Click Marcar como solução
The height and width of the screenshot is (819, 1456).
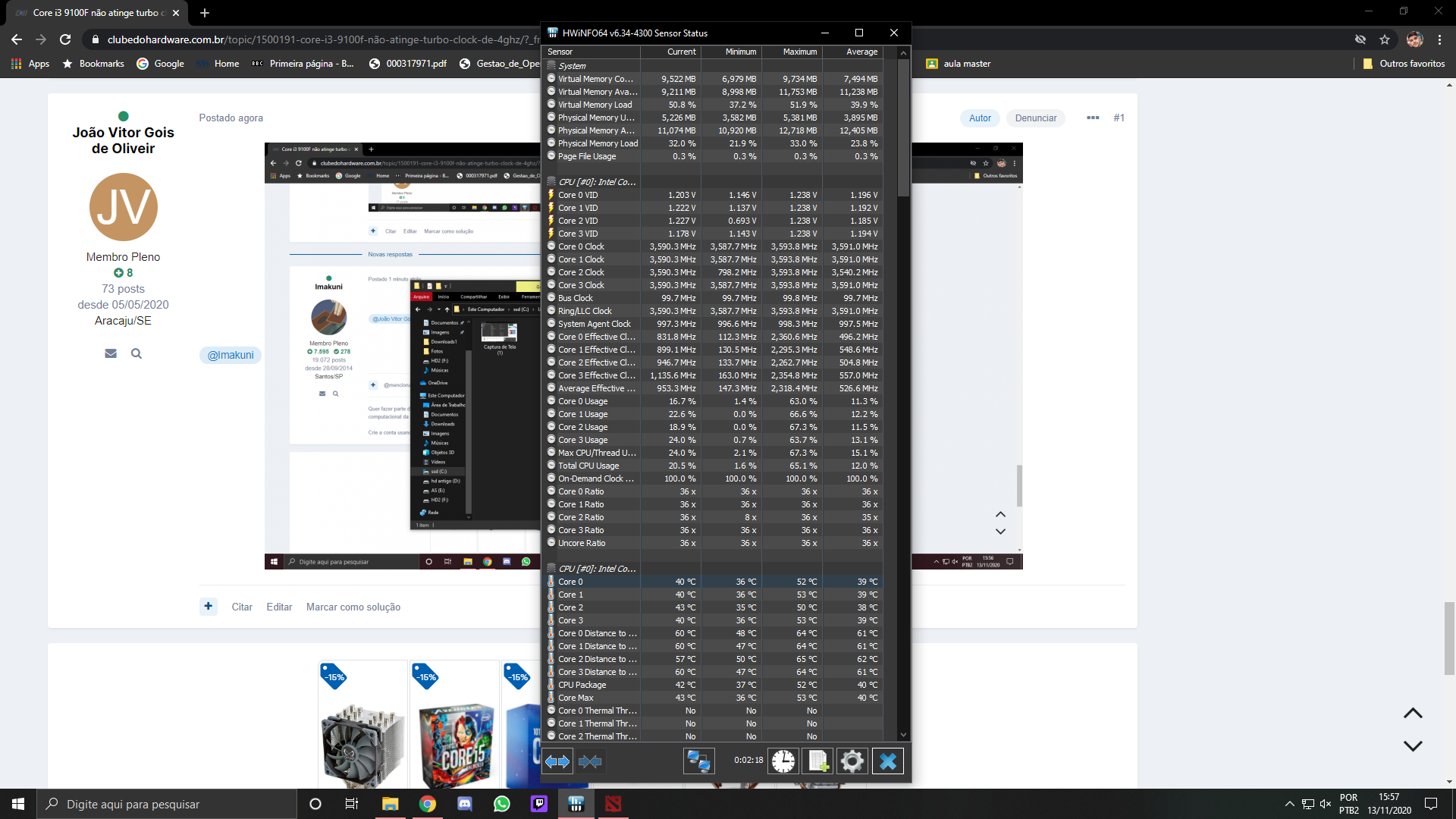(353, 607)
